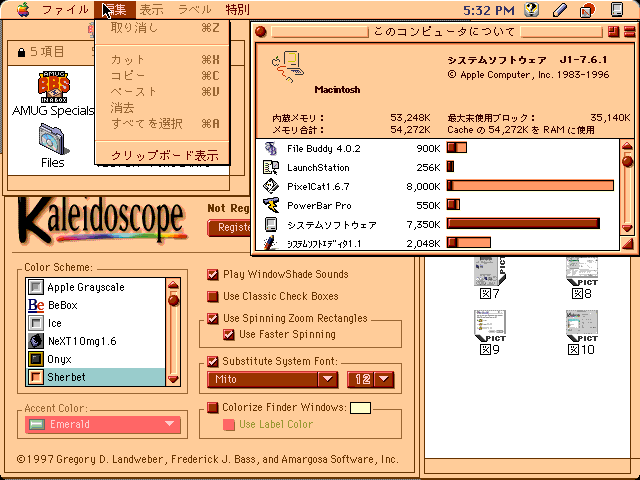Click the File Buddy memory usage bar

pos(457,148)
